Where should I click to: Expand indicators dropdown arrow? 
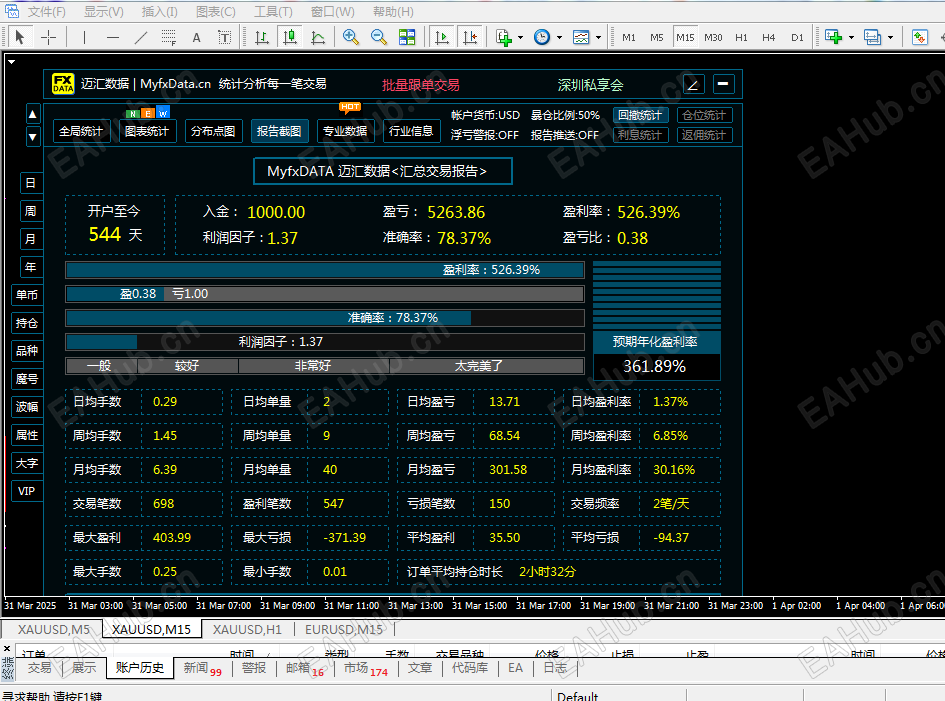[520, 37]
